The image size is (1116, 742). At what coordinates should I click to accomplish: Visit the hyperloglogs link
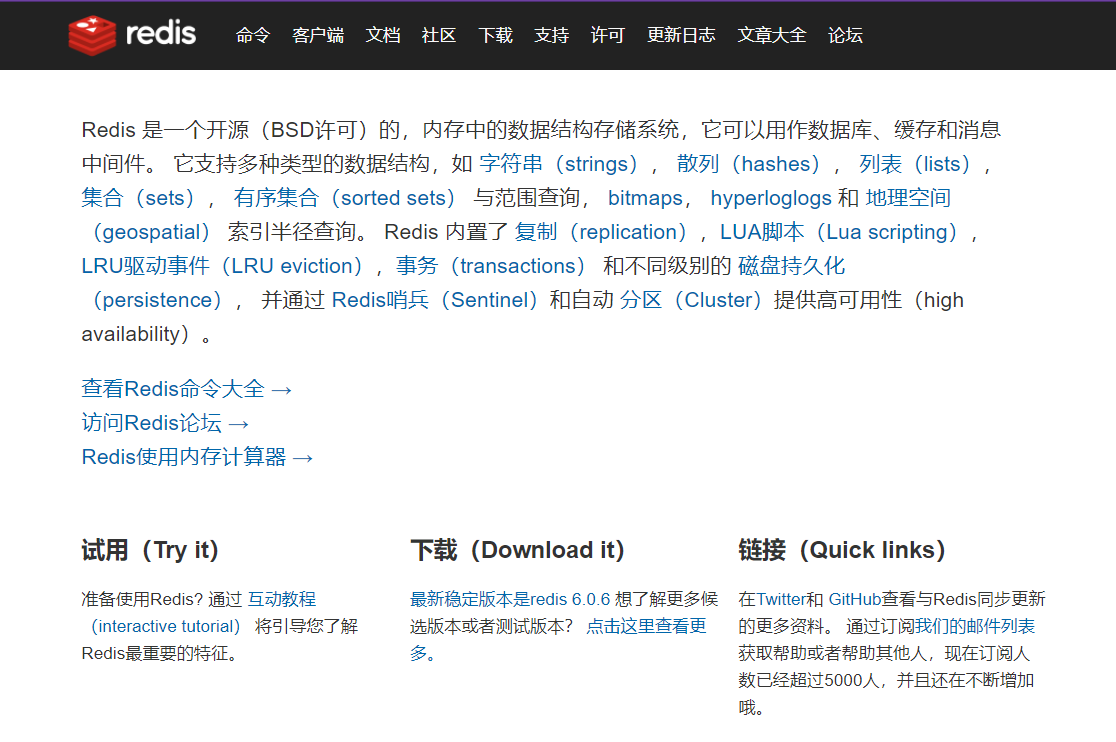coord(771,198)
